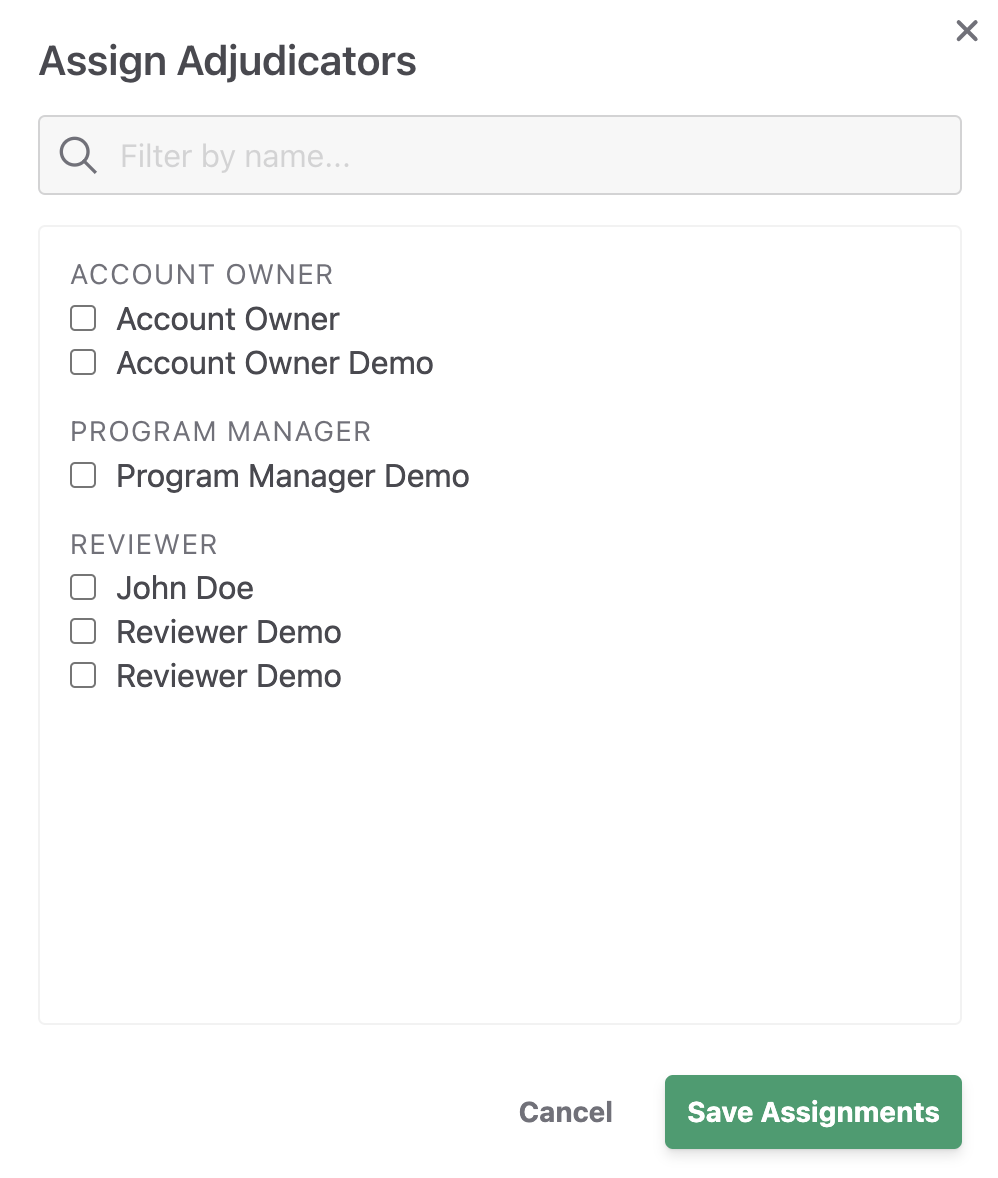The height and width of the screenshot is (1178, 998).
Task: Cancel the adjudicator assignment
Action: (566, 1112)
